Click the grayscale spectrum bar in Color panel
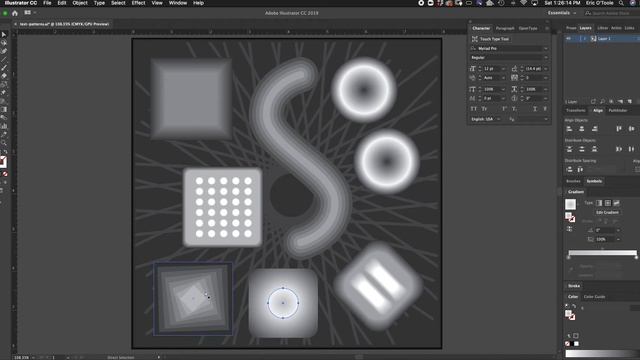This screenshot has width=640, height=360. [602, 353]
